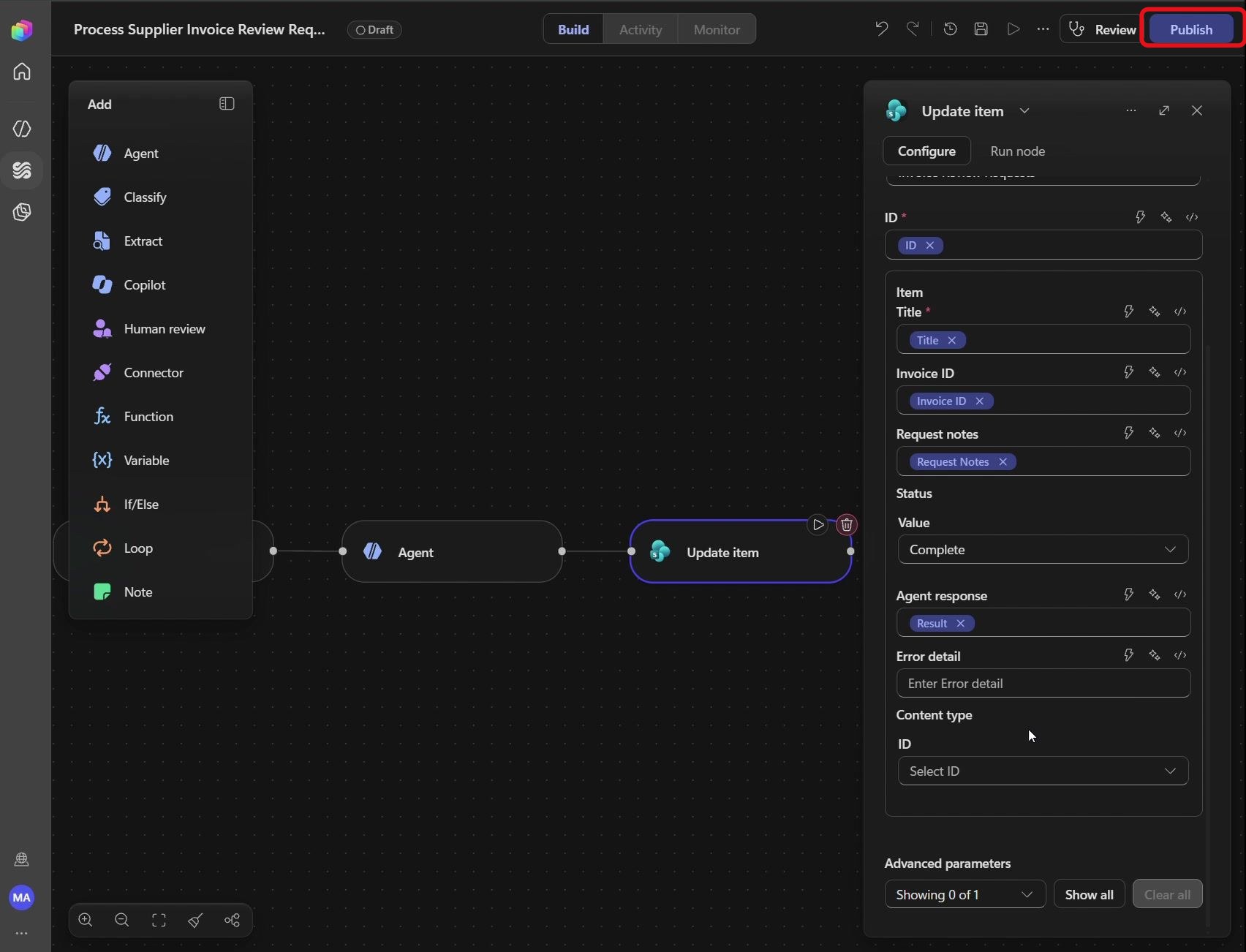This screenshot has height=952, width=1246.
Task: Click the run play icon in top toolbar
Action: (1013, 29)
